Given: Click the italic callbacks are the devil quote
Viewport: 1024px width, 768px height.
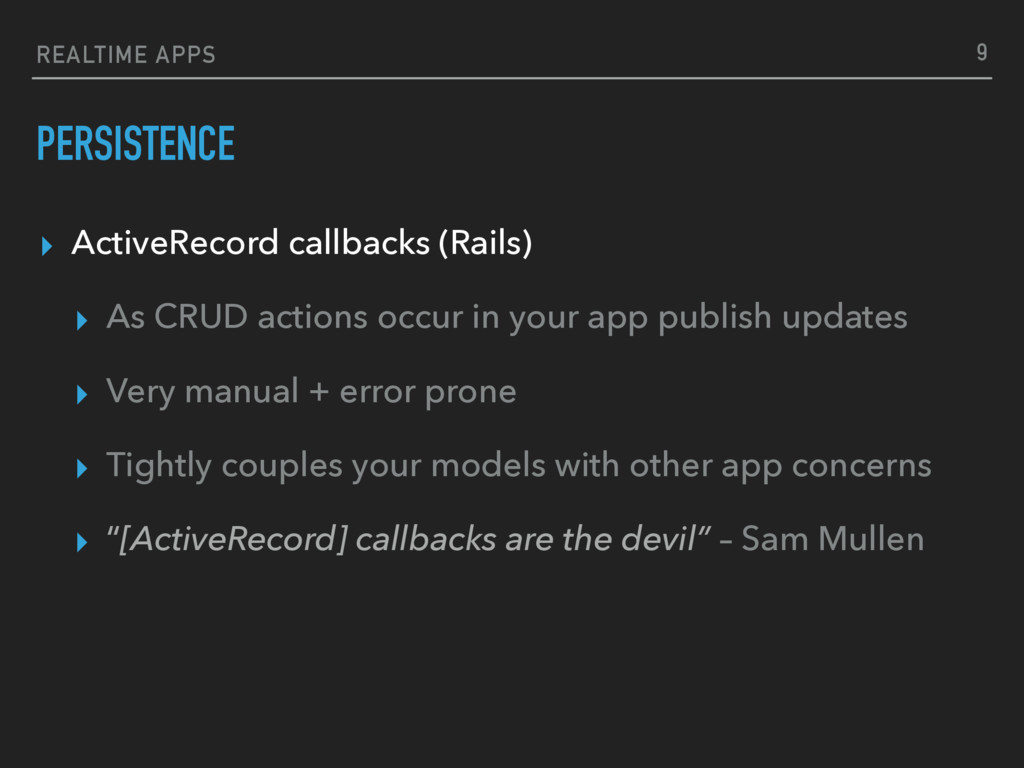Looking at the screenshot, I should tap(409, 539).
